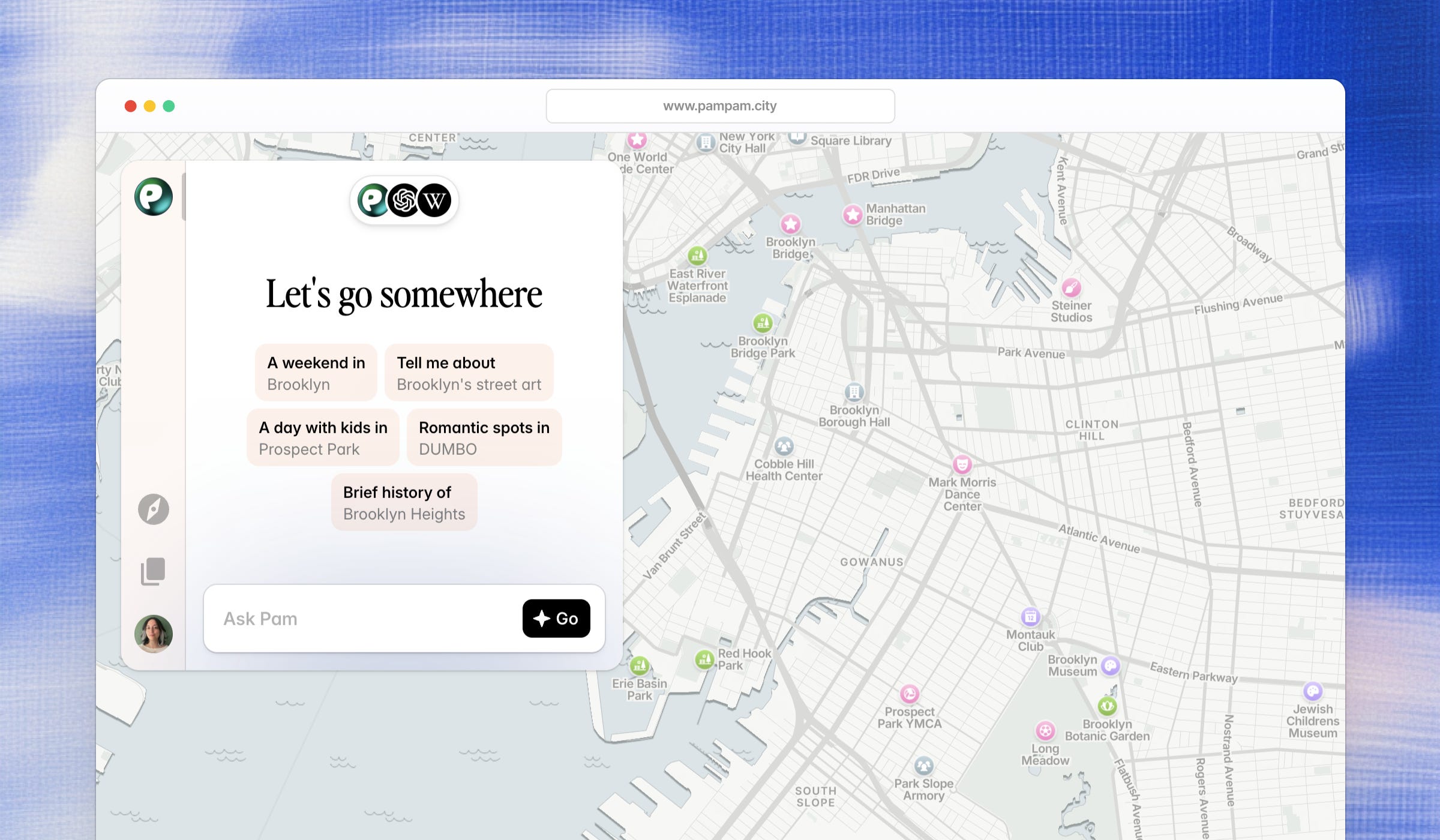The height and width of the screenshot is (840, 1440).
Task: Click the Van Brunt Street label
Action: 674,545
